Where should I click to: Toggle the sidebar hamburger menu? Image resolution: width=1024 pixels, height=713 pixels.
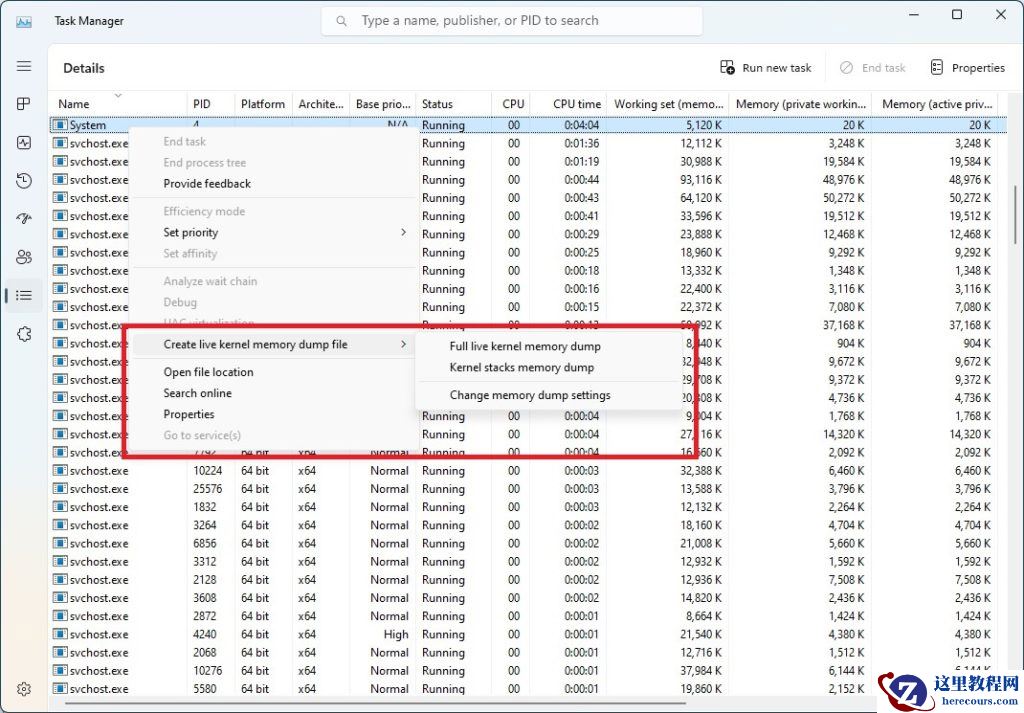pos(24,66)
